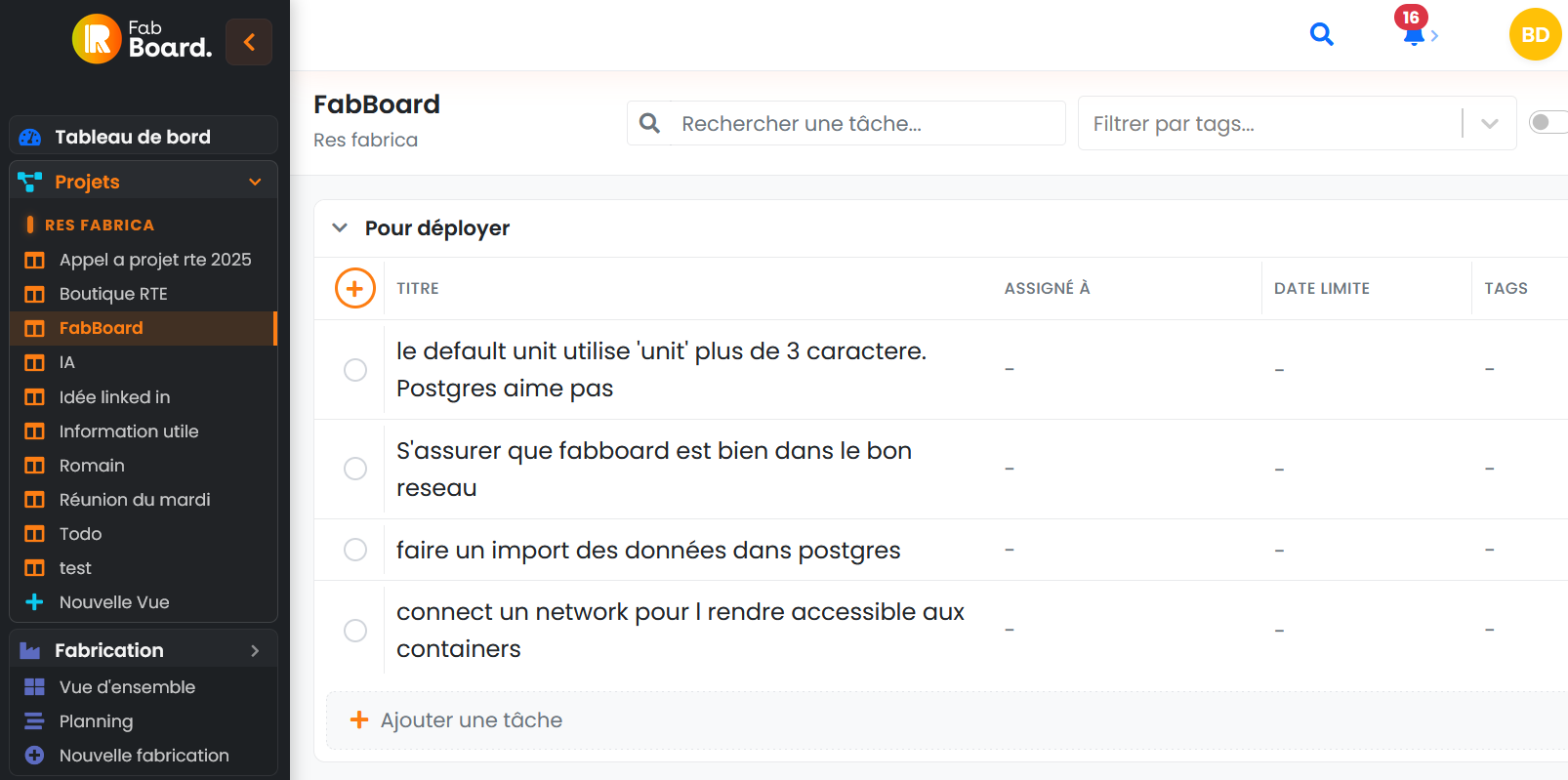Open the 'Filtrer par tags' dropdown

tap(1490, 123)
